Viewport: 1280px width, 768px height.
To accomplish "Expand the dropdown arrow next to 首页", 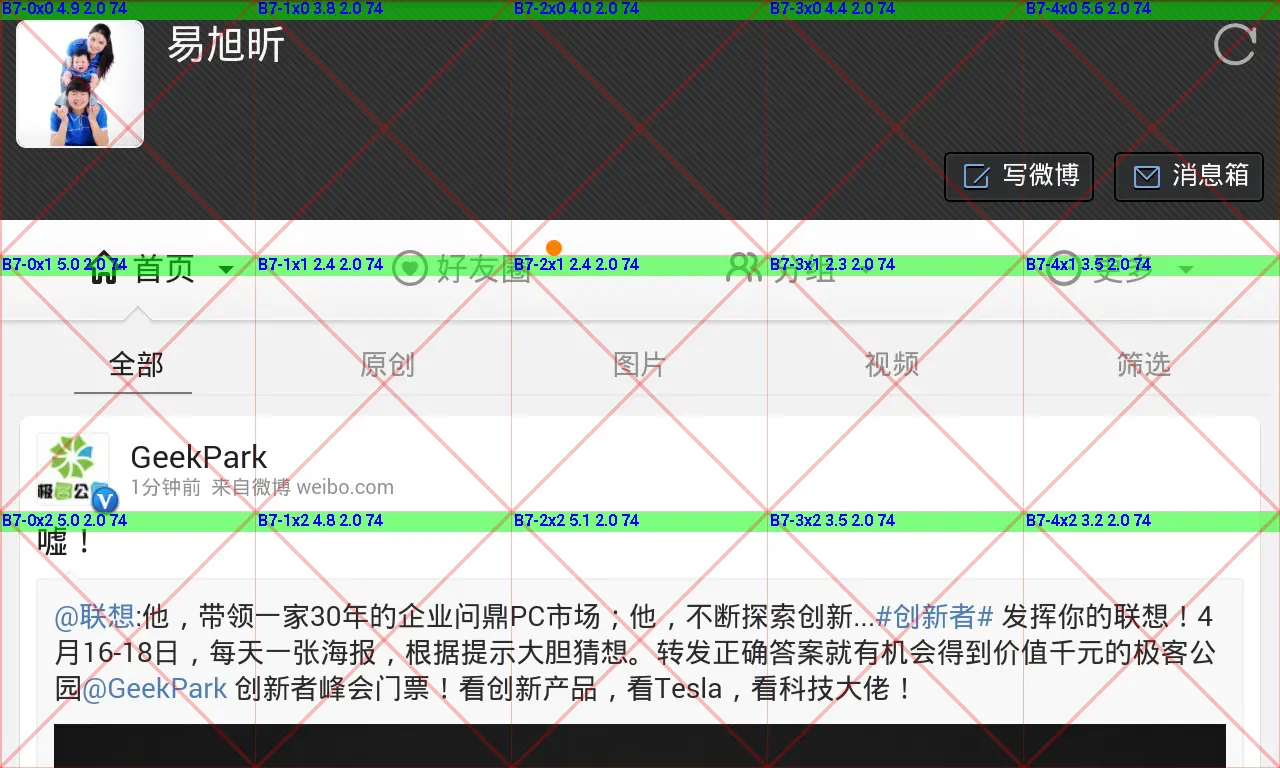I will pyautogui.click(x=226, y=269).
